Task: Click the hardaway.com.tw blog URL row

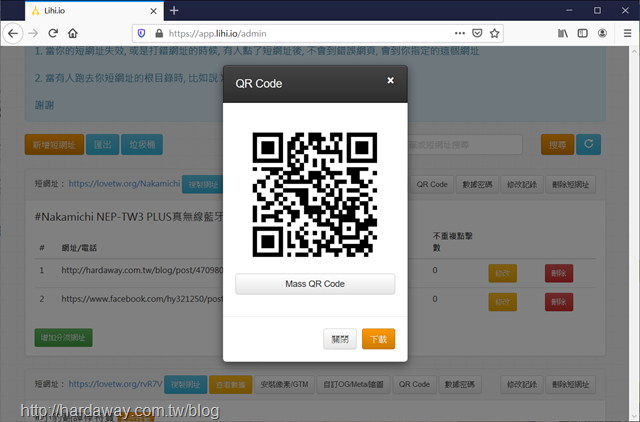Action: (x=142, y=270)
